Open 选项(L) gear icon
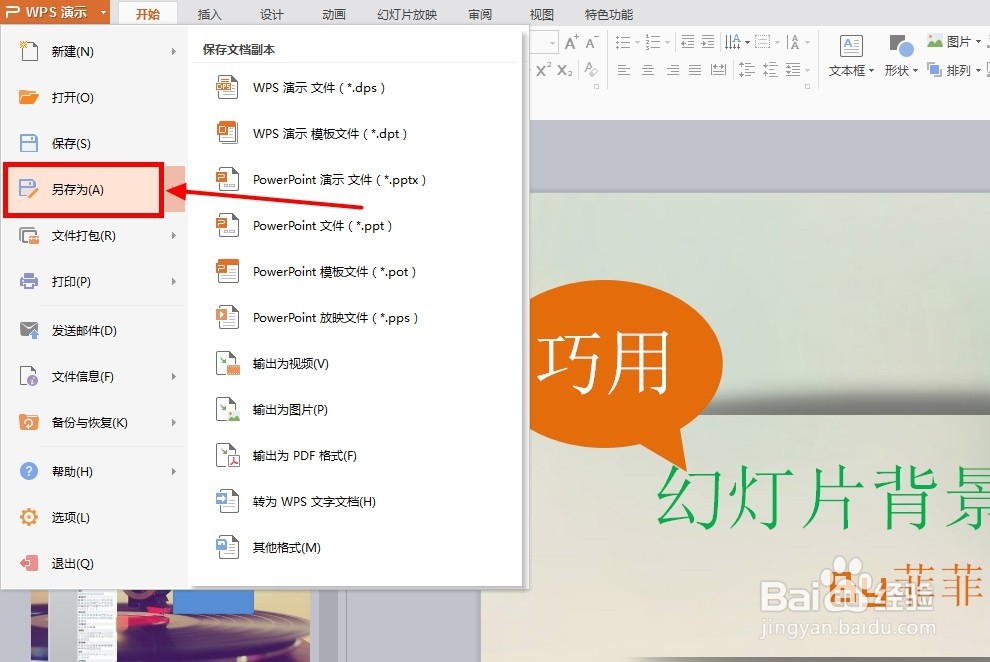The image size is (990, 662). click(28, 517)
